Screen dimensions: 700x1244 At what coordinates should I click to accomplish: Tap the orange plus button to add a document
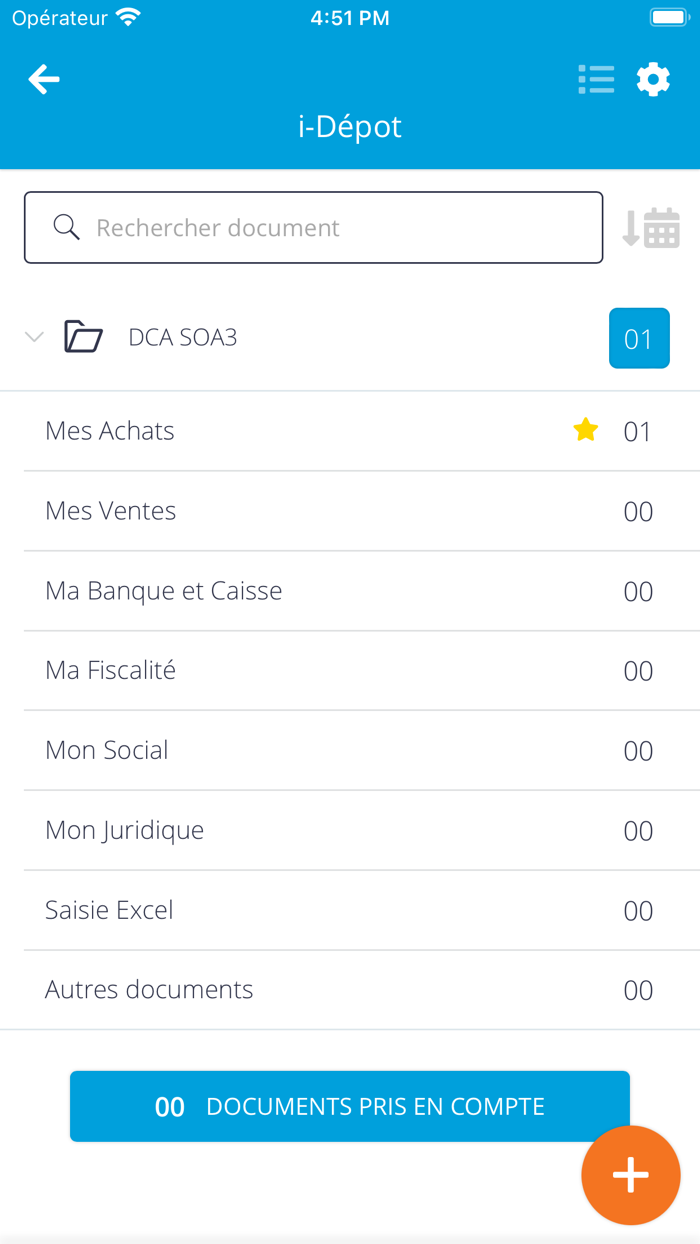point(630,1175)
